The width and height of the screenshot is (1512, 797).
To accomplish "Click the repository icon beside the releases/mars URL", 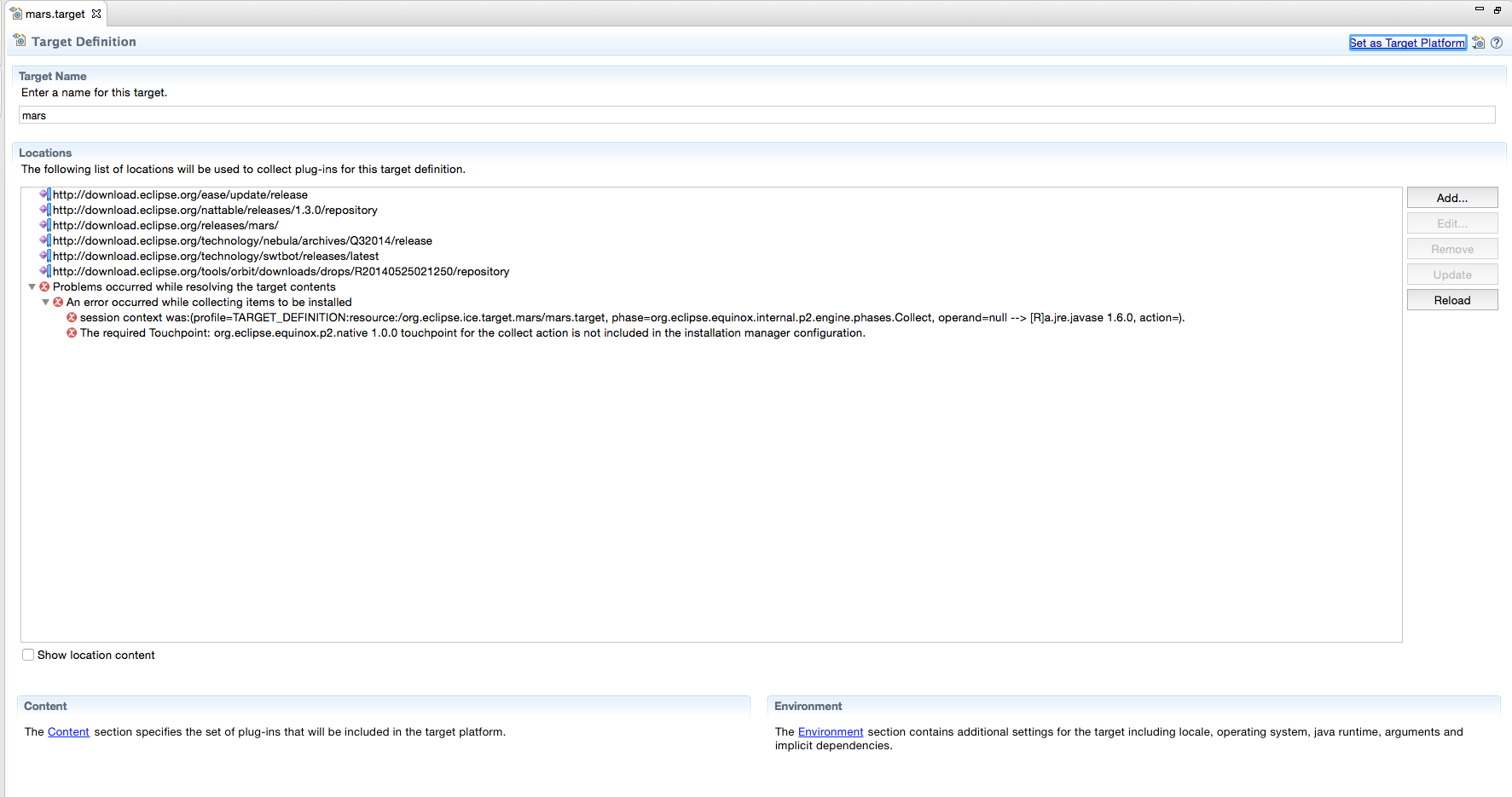I will point(44,225).
